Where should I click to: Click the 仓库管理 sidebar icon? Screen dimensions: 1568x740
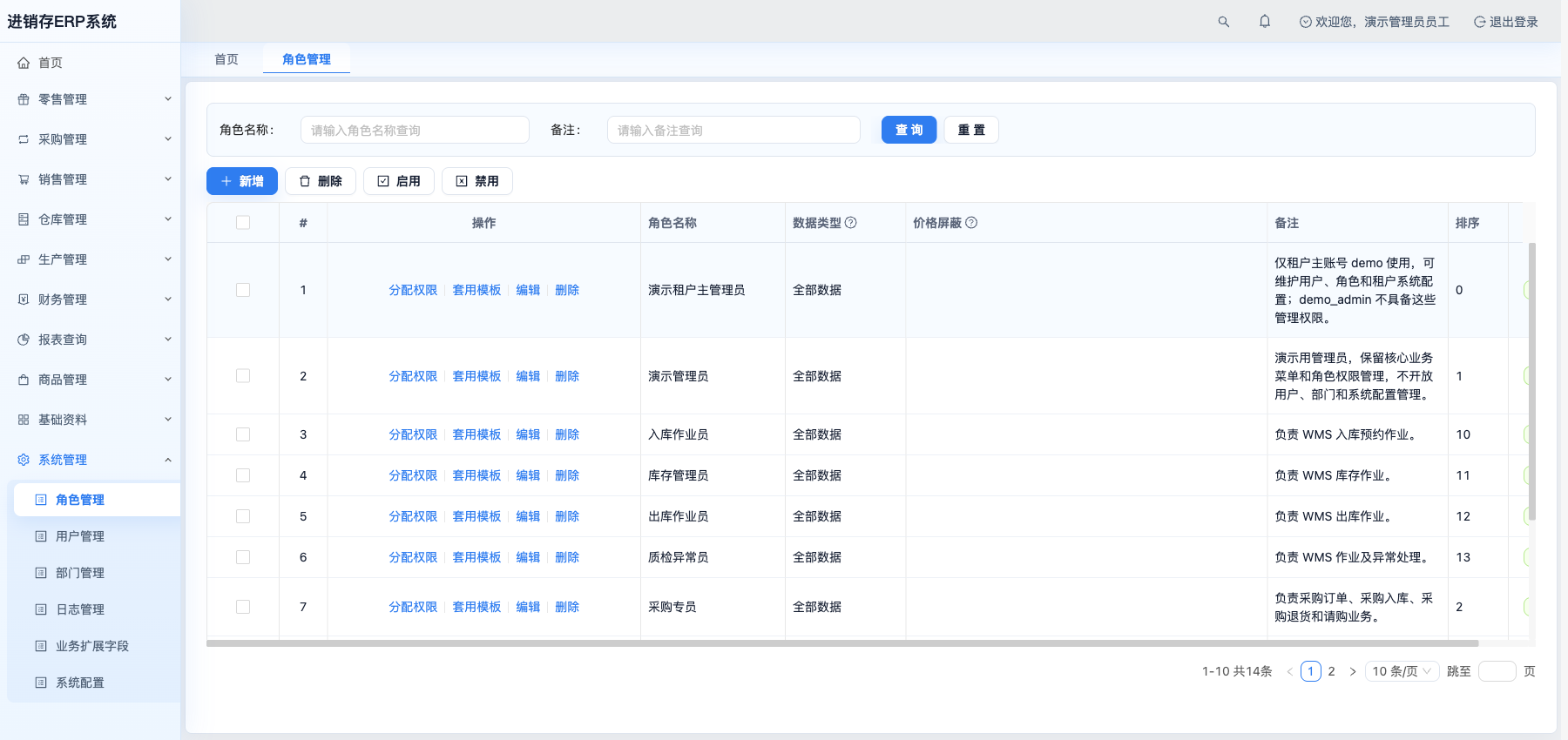click(24, 219)
